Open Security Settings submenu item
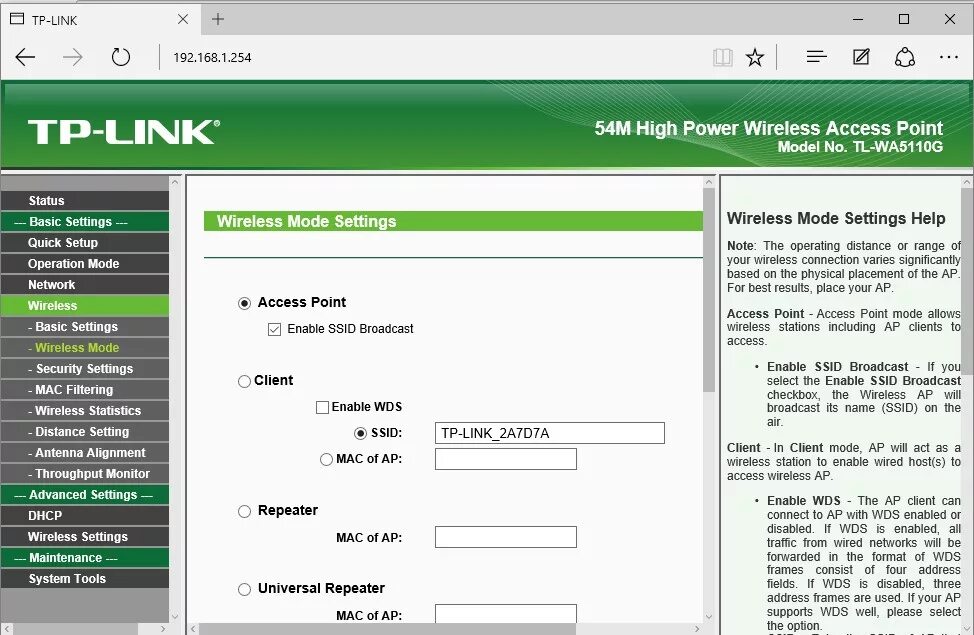The width and height of the screenshot is (974, 635). [x=84, y=369]
